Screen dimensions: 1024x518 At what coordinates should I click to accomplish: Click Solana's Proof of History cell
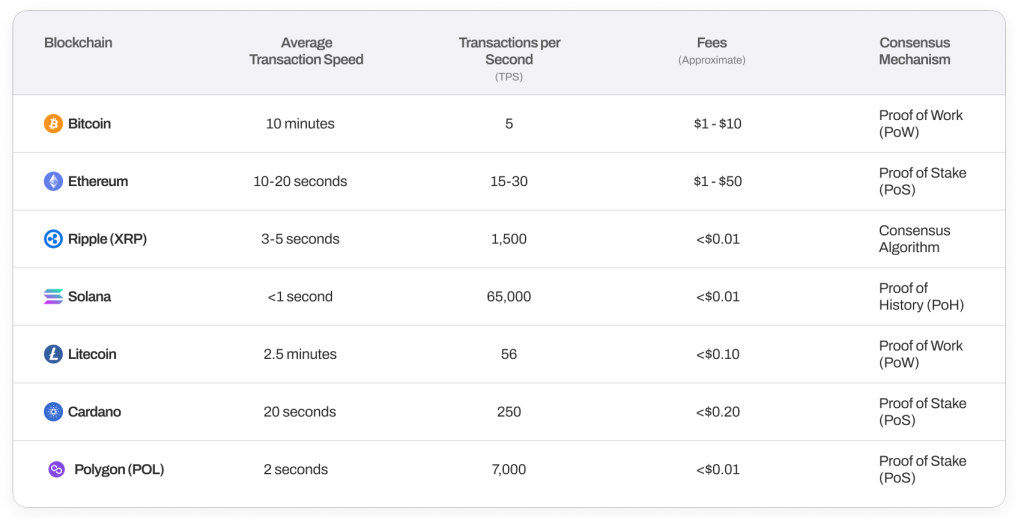921,296
